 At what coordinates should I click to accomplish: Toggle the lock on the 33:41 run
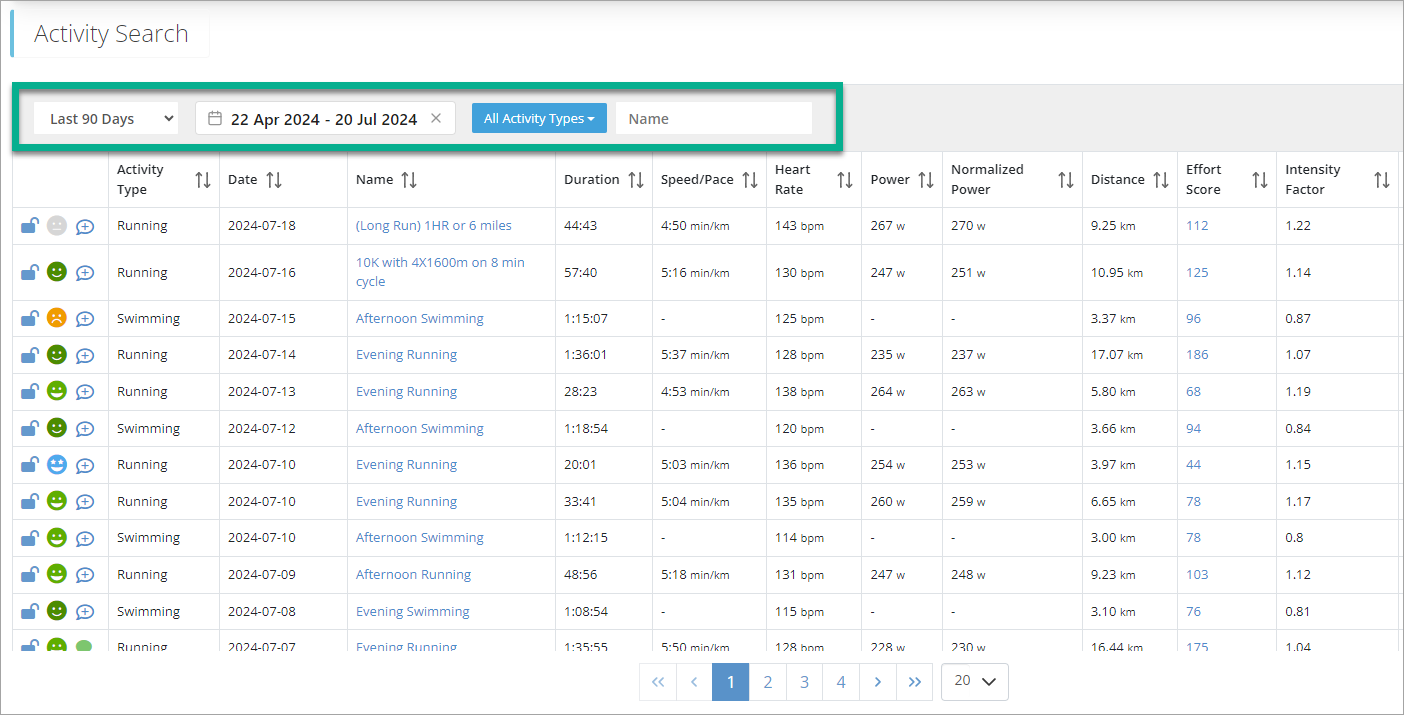tap(30, 501)
